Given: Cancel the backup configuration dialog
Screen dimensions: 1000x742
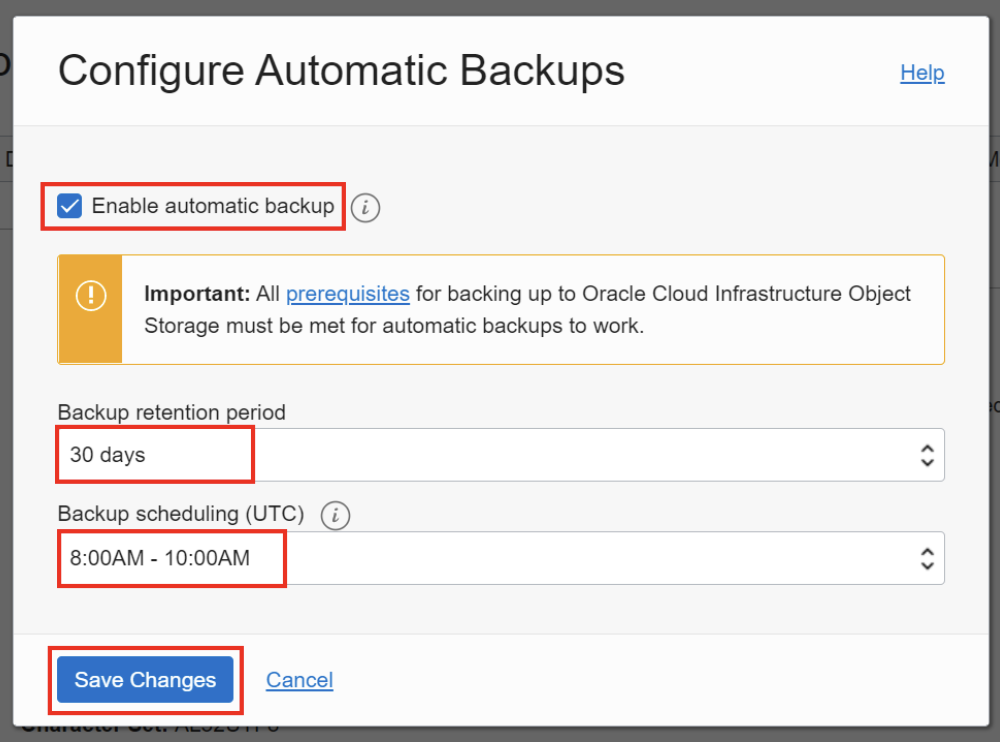Looking at the screenshot, I should (299, 680).
